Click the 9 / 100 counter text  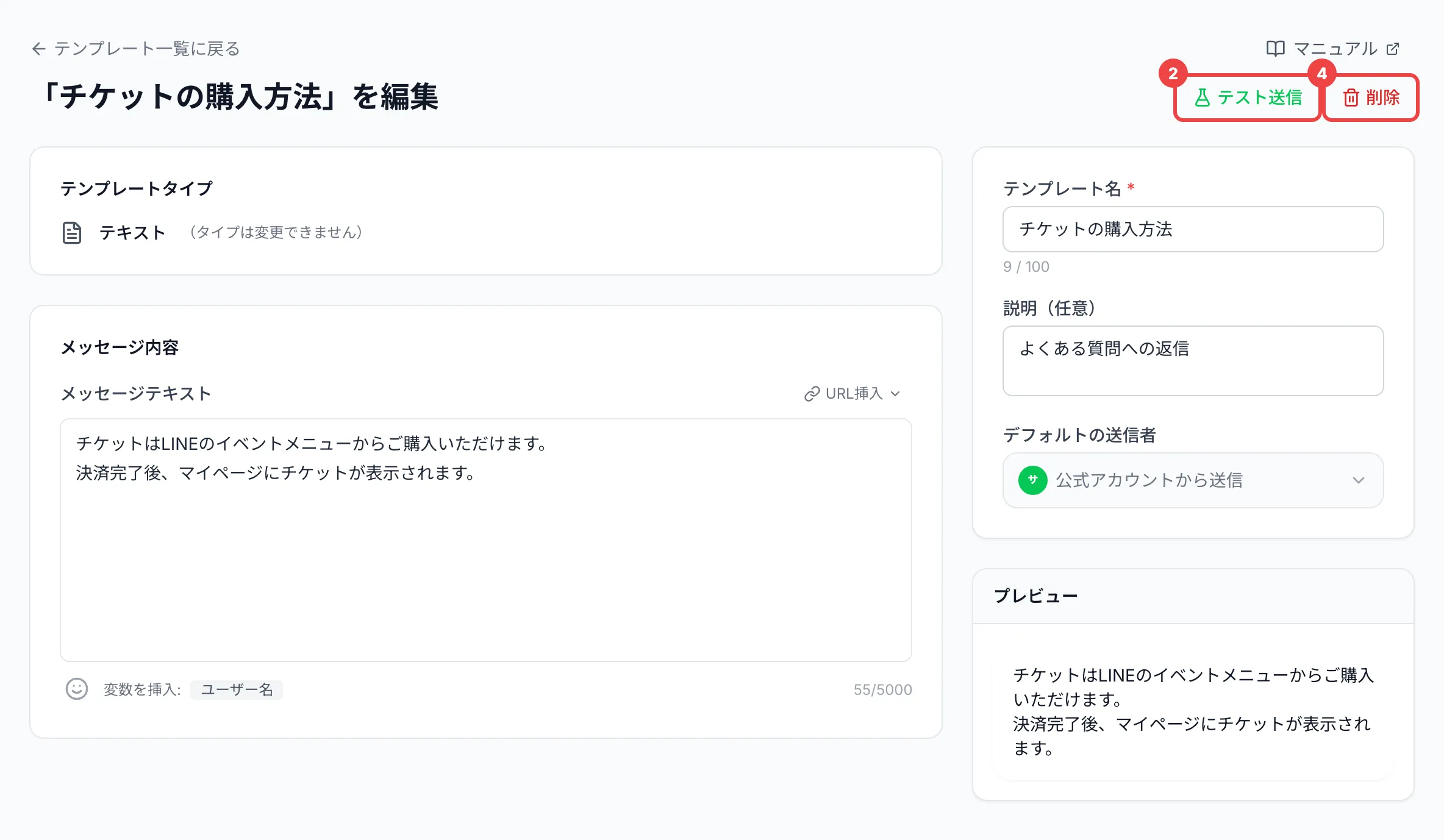click(x=1026, y=267)
